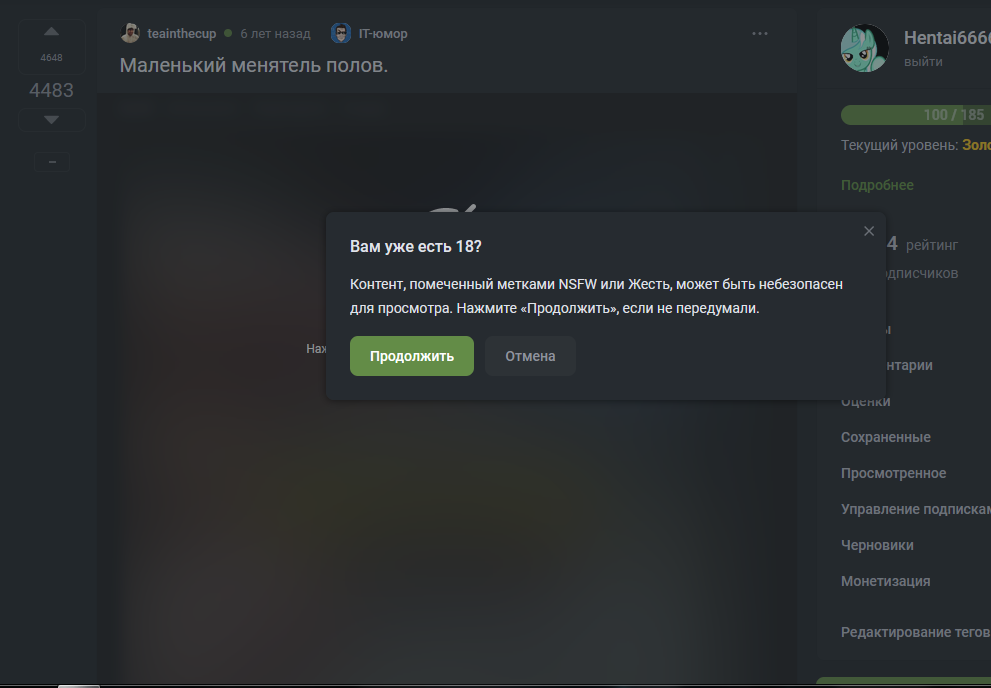Open the teainthecup username link
The image size is (991, 688).
(x=182, y=33)
